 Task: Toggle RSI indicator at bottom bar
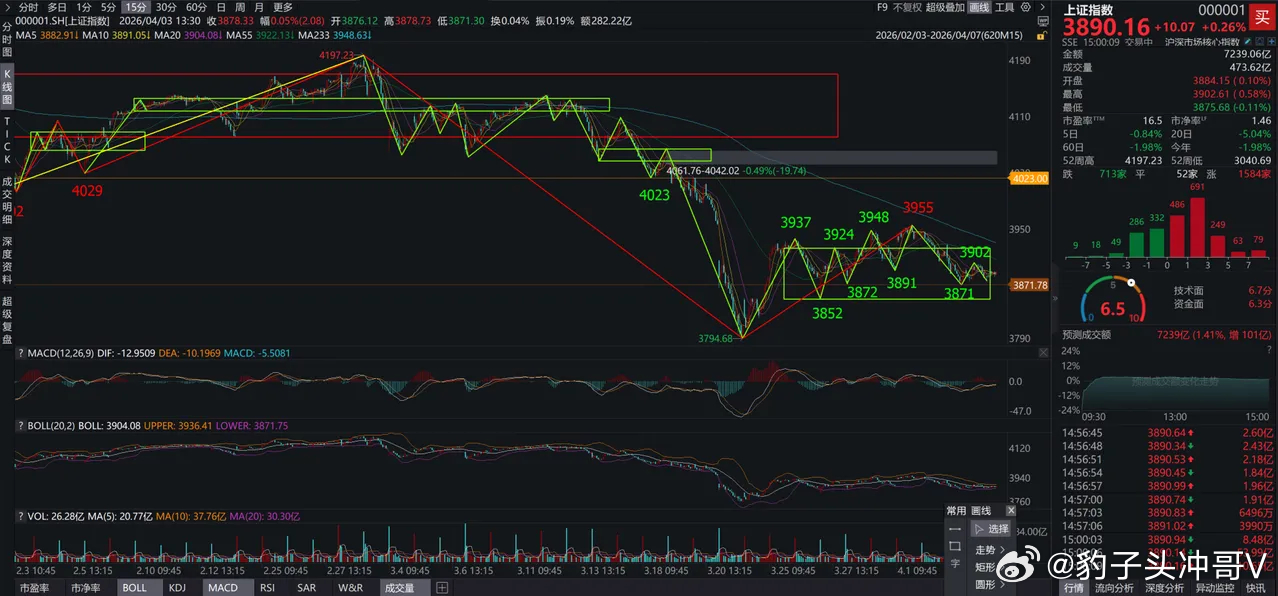[268, 588]
